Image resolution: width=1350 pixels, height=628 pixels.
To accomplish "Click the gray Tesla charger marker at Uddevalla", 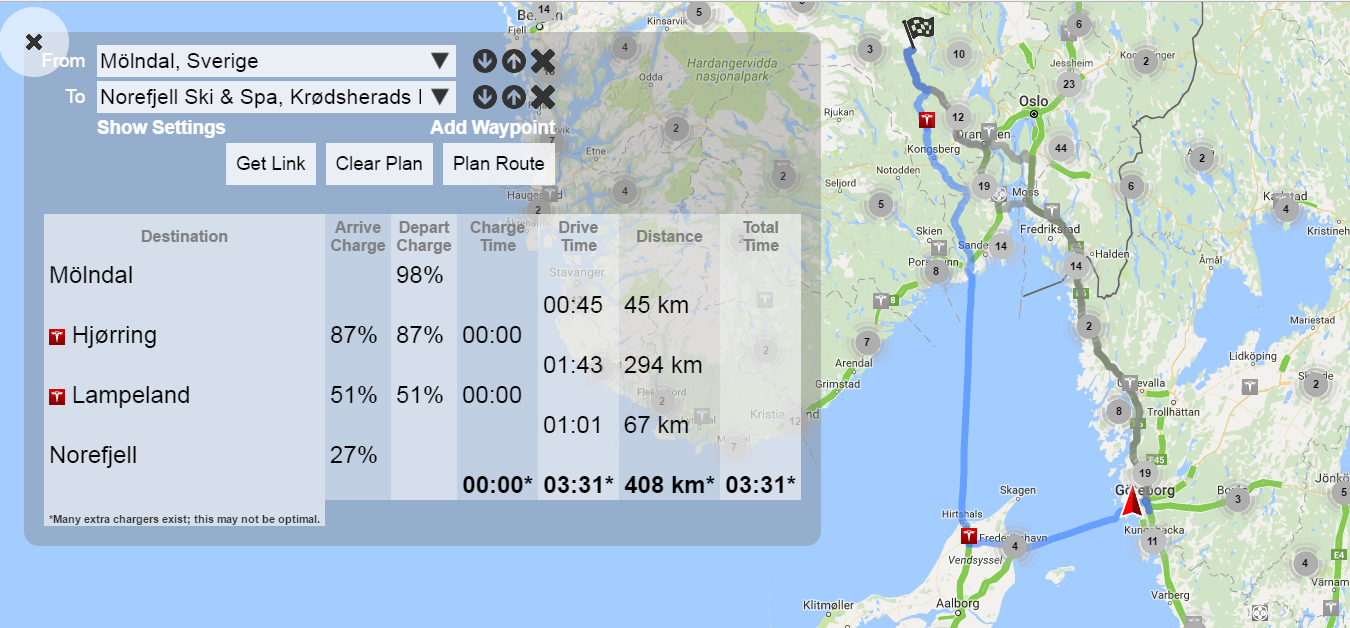I will (x=1130, y=382).
